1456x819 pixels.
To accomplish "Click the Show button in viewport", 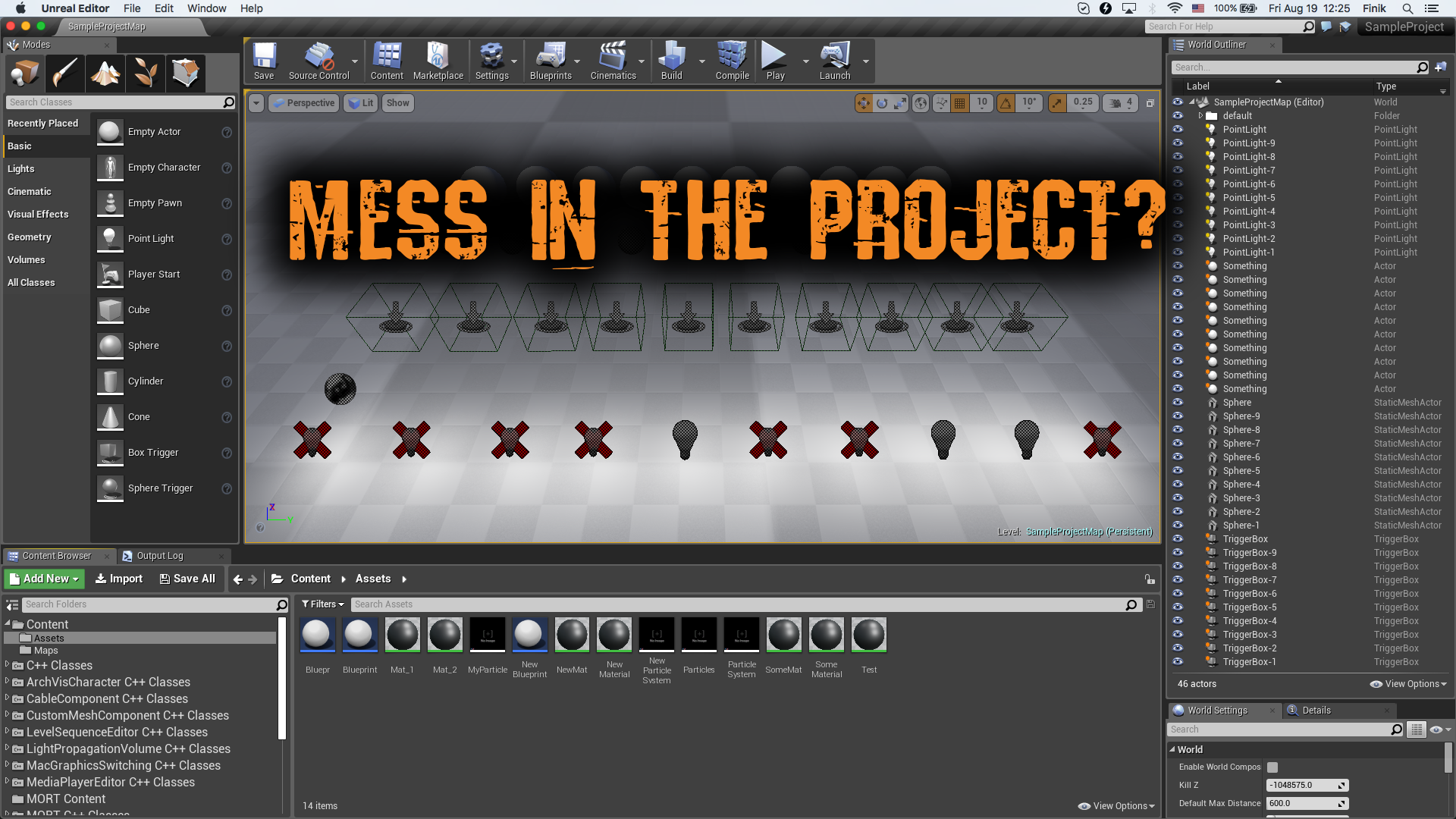I will coord(397,103).
